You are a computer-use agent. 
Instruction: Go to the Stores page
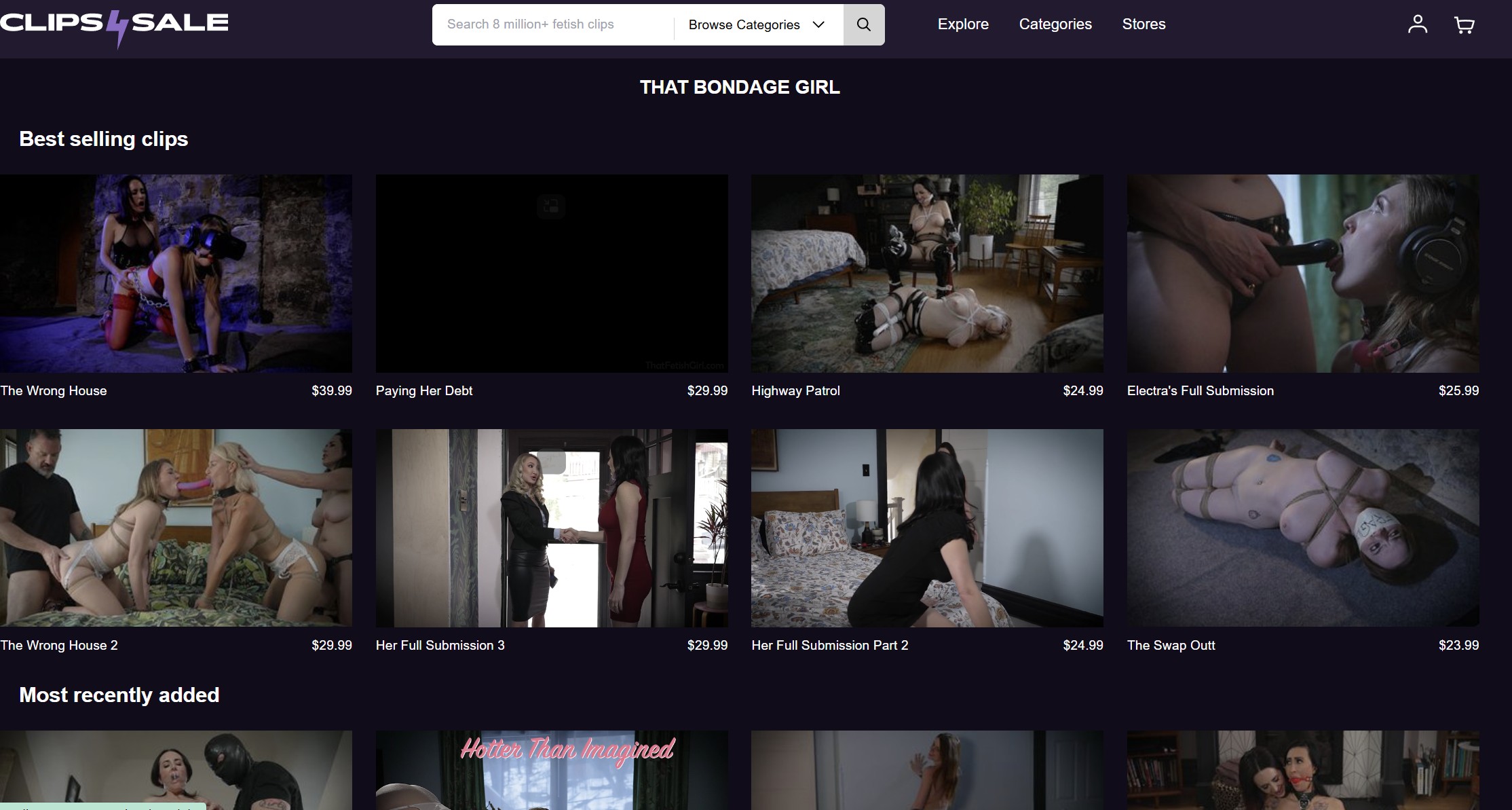tap(1144, 24)
